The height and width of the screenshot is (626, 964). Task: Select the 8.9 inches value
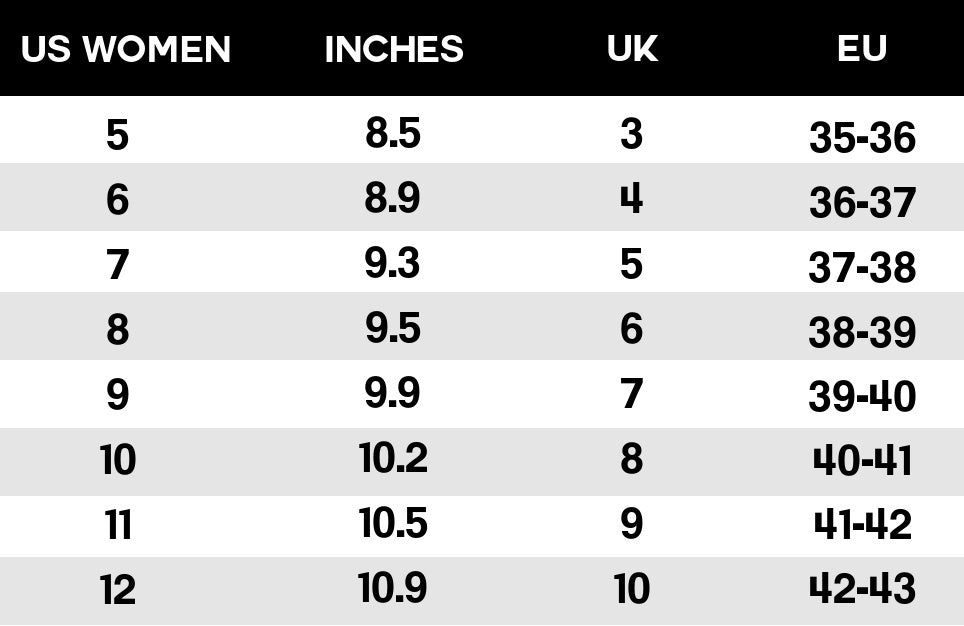[x=393, y=199]
